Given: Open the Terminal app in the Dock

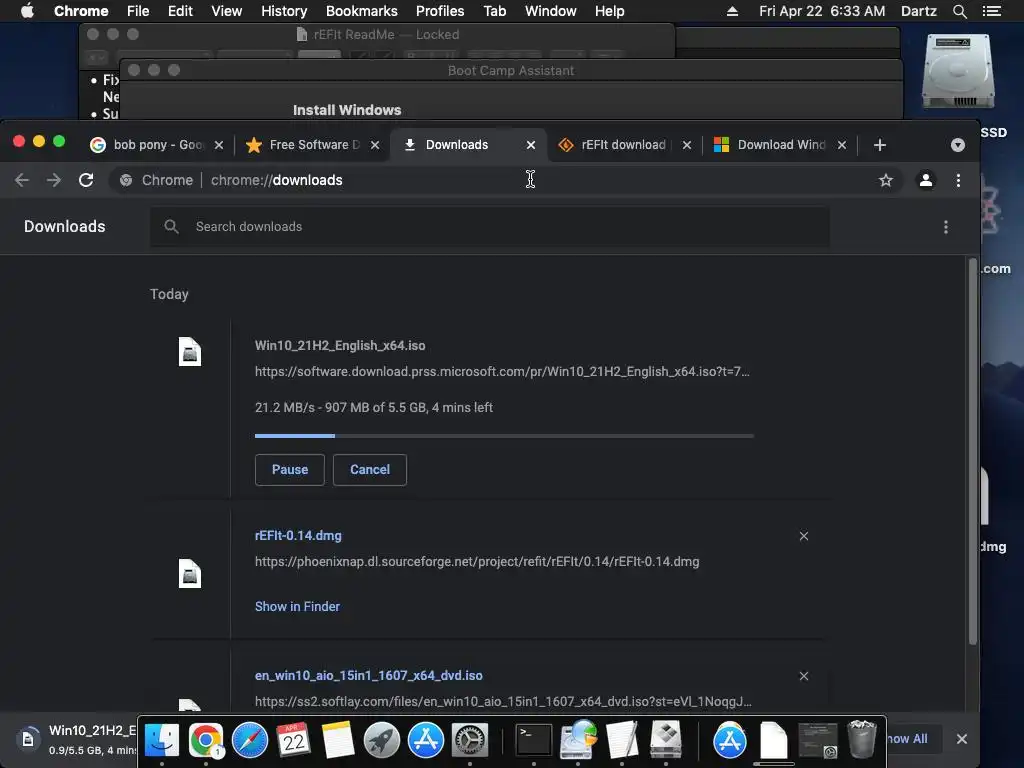Looking at the screenshot, I should [534, 741].
